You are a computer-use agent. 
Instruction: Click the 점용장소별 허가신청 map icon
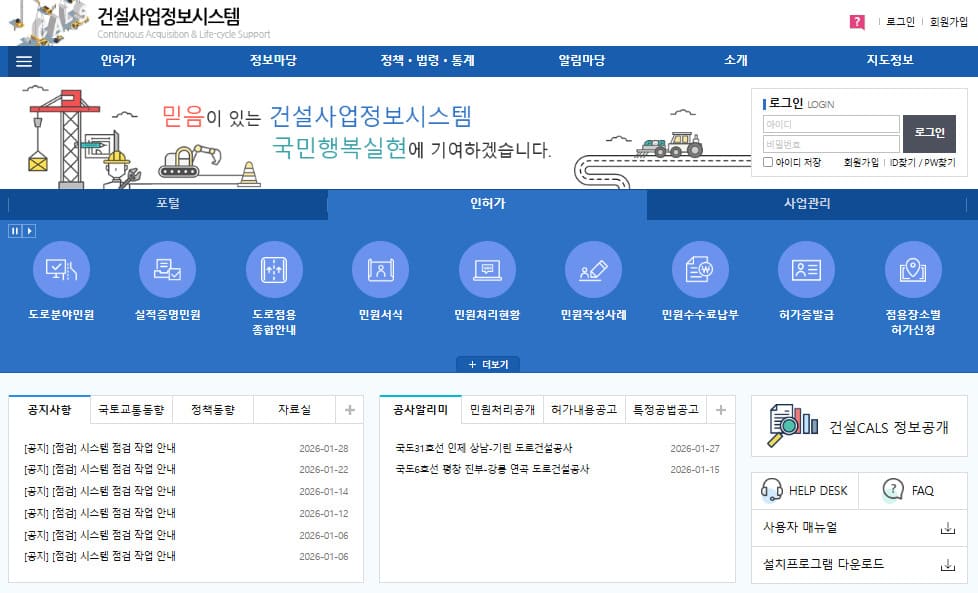tap(913, 271)
